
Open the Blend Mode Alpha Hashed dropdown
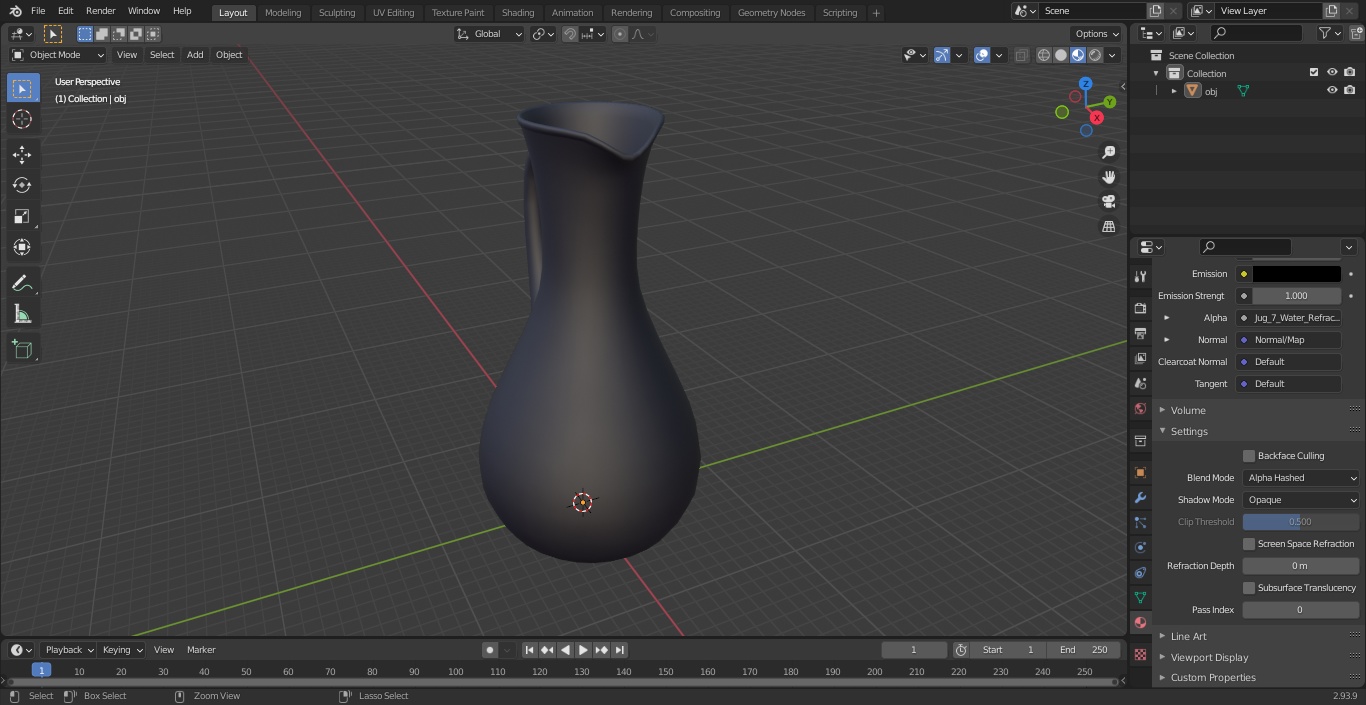(x=1301, y=478)
